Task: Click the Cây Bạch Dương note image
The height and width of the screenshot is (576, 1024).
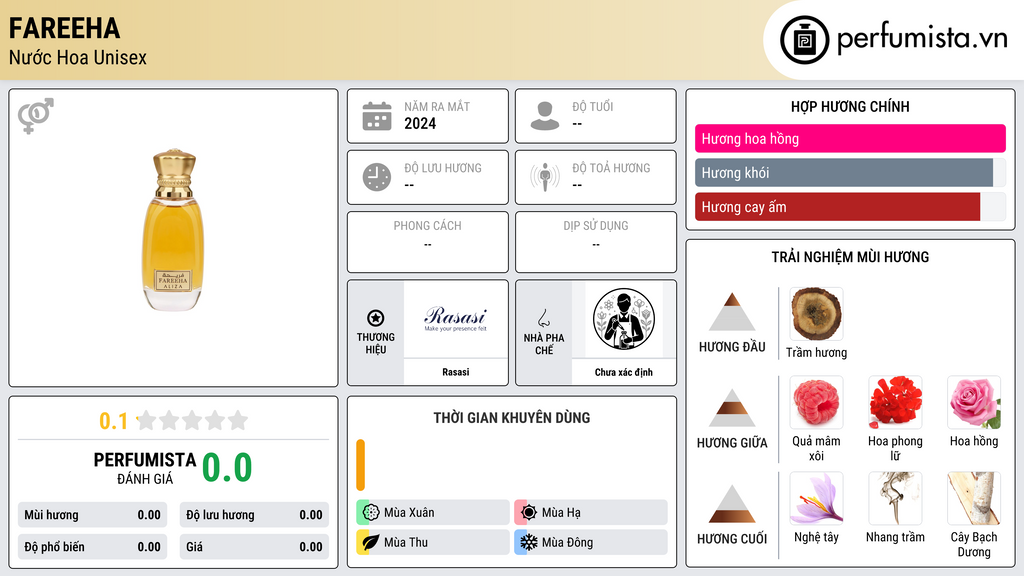Action: point(974,498)
